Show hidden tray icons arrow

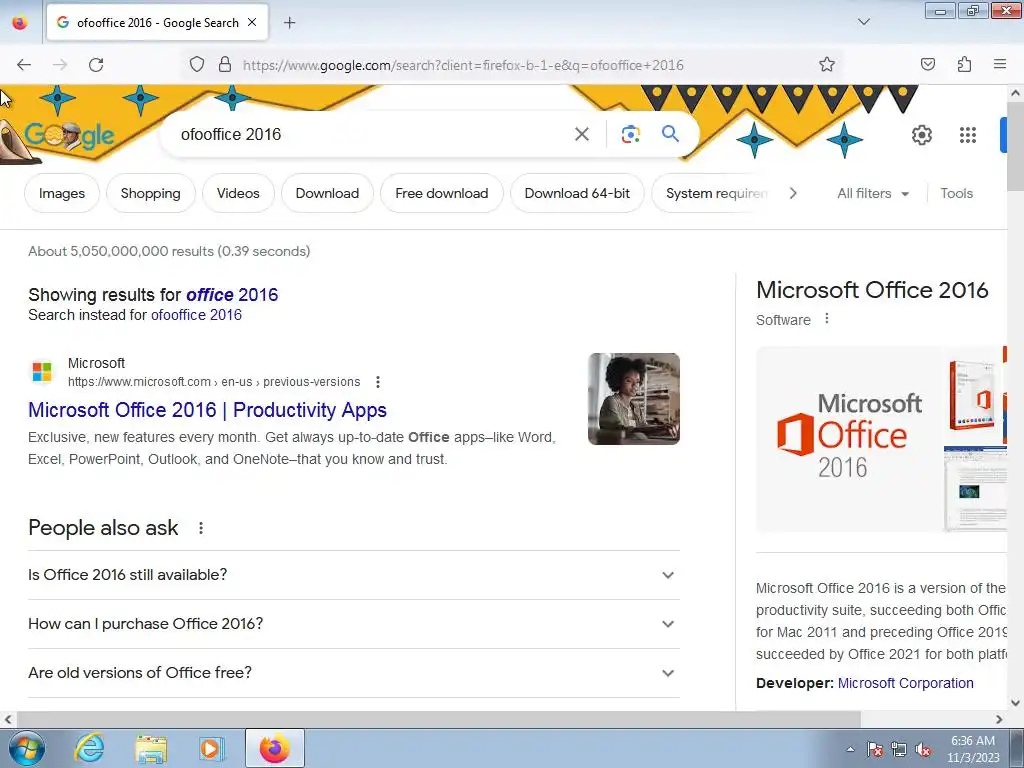(850, 749)
